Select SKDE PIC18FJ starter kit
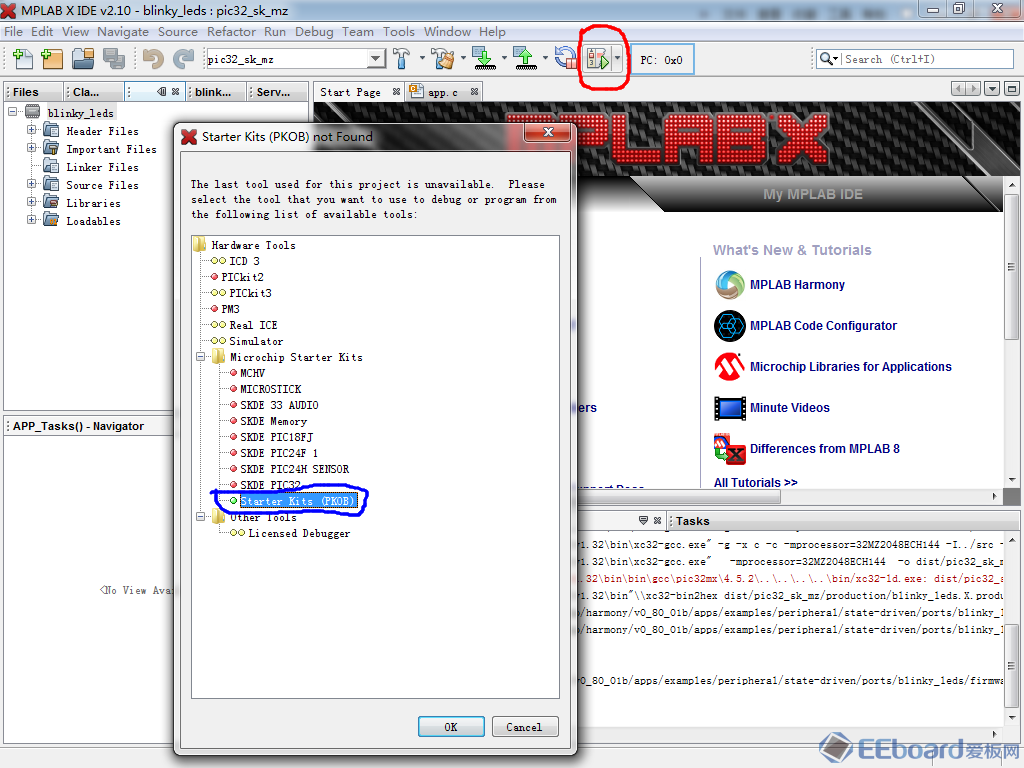Screen dimensions: 1024x768 276,437
